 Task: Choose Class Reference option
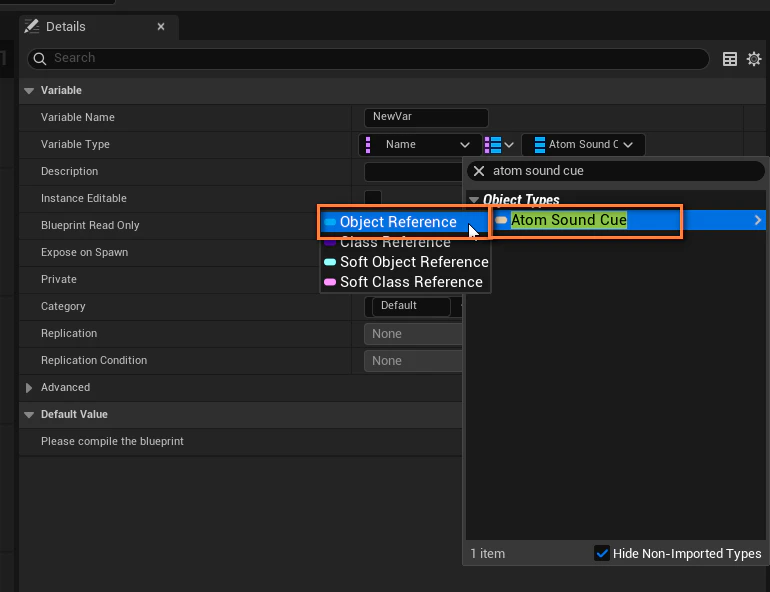[x=405, y=242]
